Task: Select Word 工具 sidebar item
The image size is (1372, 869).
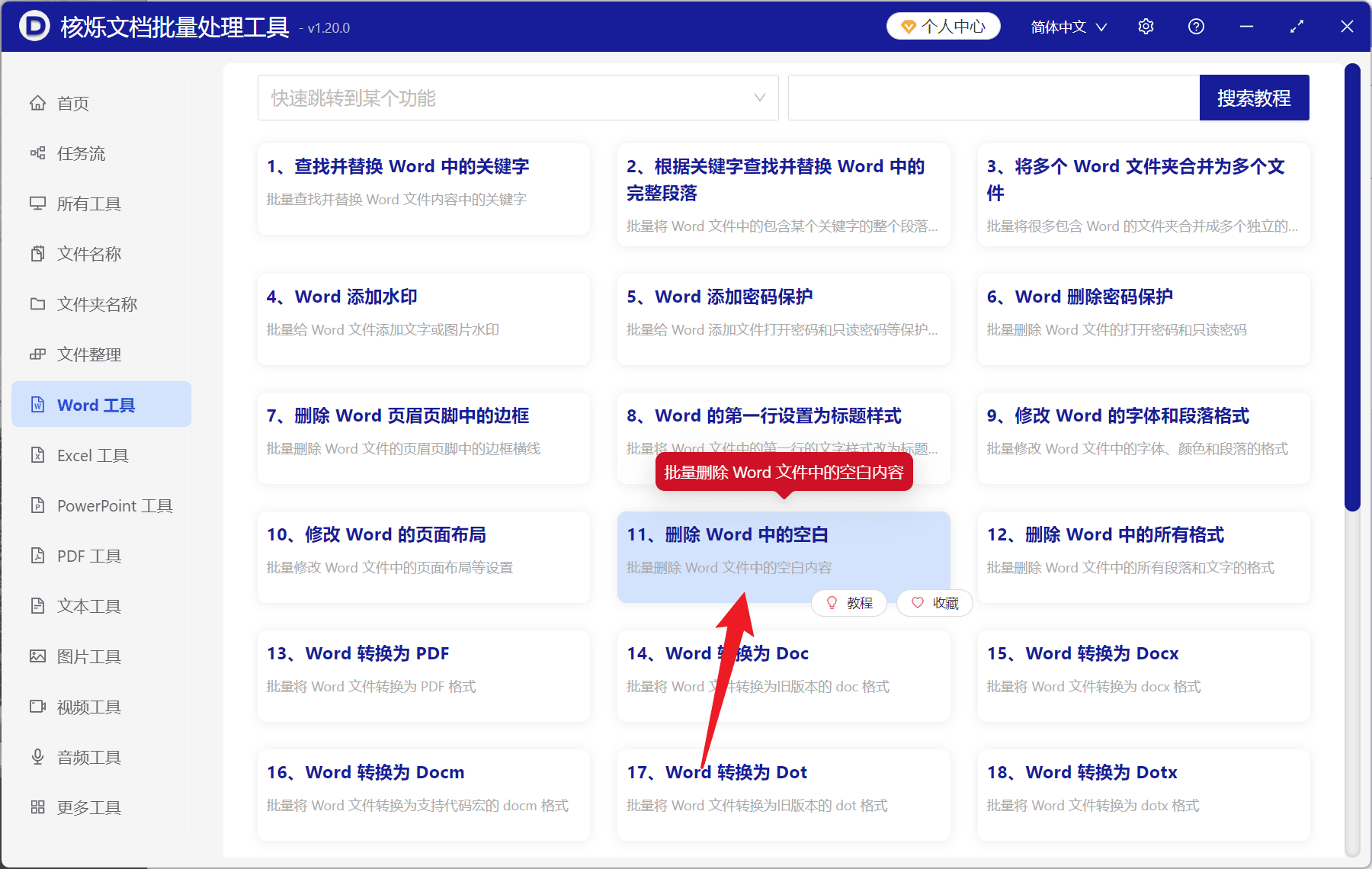Action: (x=101, y=405)
